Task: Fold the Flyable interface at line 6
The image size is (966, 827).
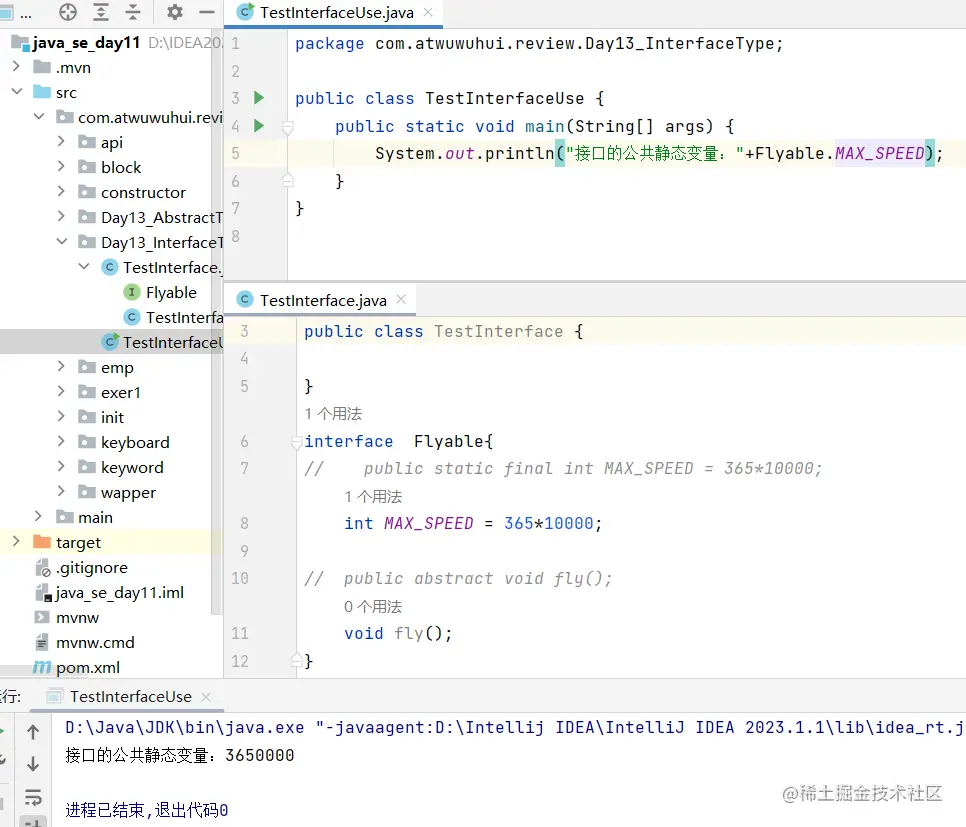Action: pyautogui.click(x=296, y=442)
